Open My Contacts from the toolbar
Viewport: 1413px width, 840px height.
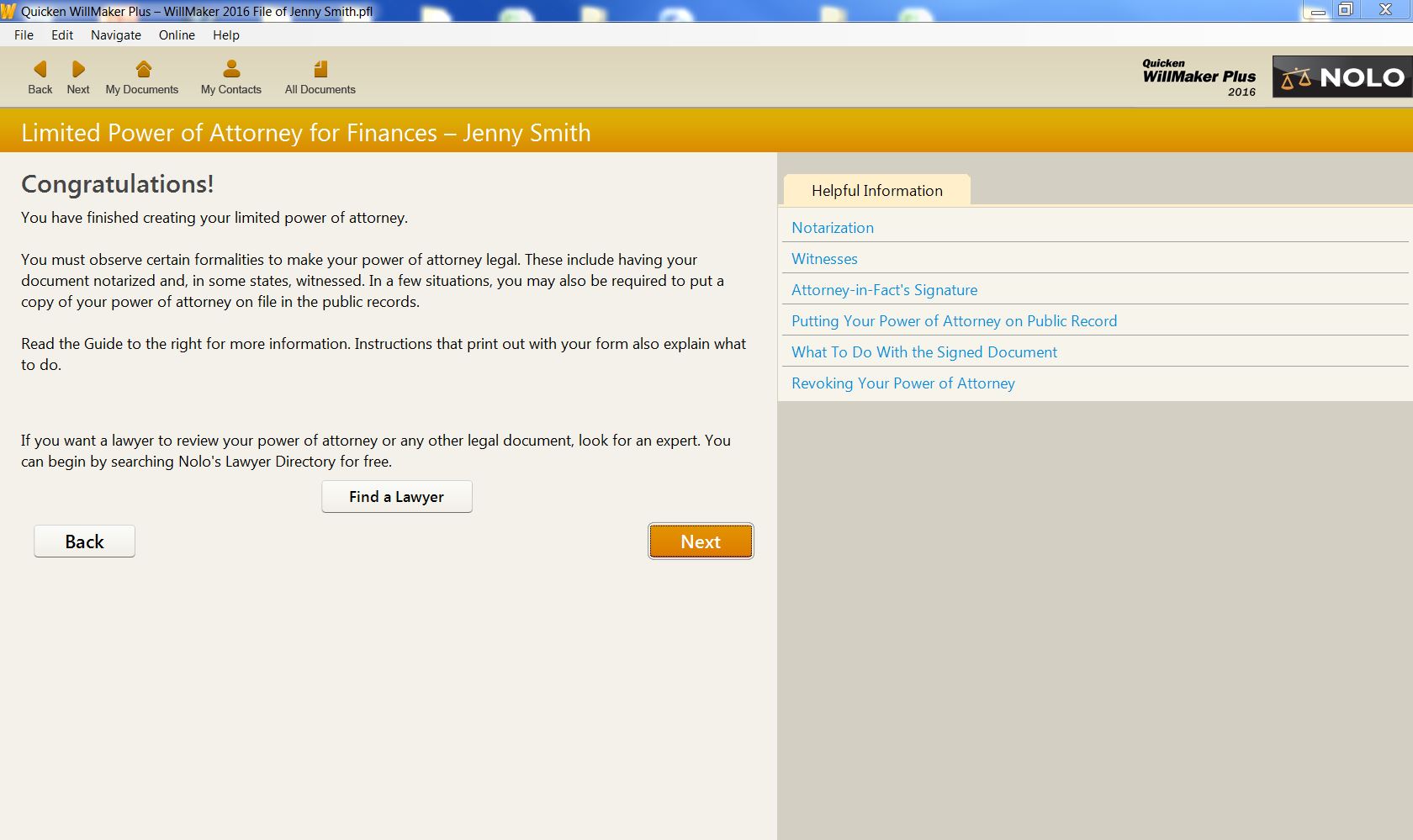click(230, 77)
